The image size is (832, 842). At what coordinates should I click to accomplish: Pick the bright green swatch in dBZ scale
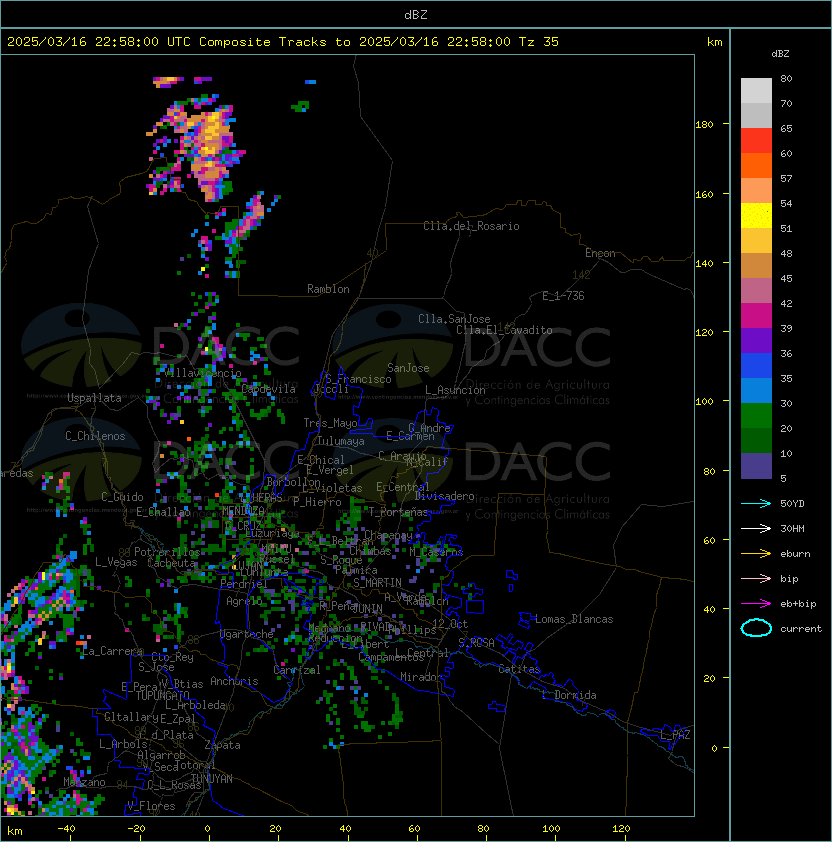(x=756, y=416)
